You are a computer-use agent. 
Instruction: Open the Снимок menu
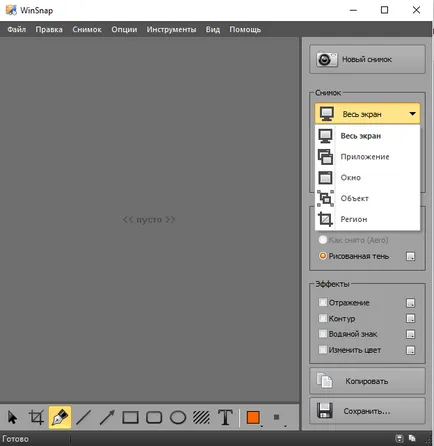click(87, 29)
